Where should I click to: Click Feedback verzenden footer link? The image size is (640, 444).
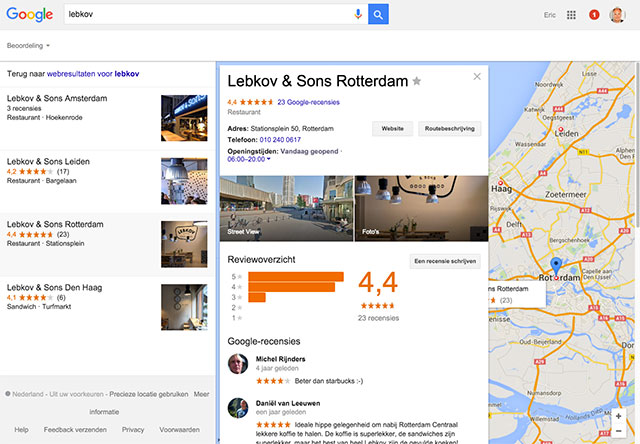coord(75,430)
